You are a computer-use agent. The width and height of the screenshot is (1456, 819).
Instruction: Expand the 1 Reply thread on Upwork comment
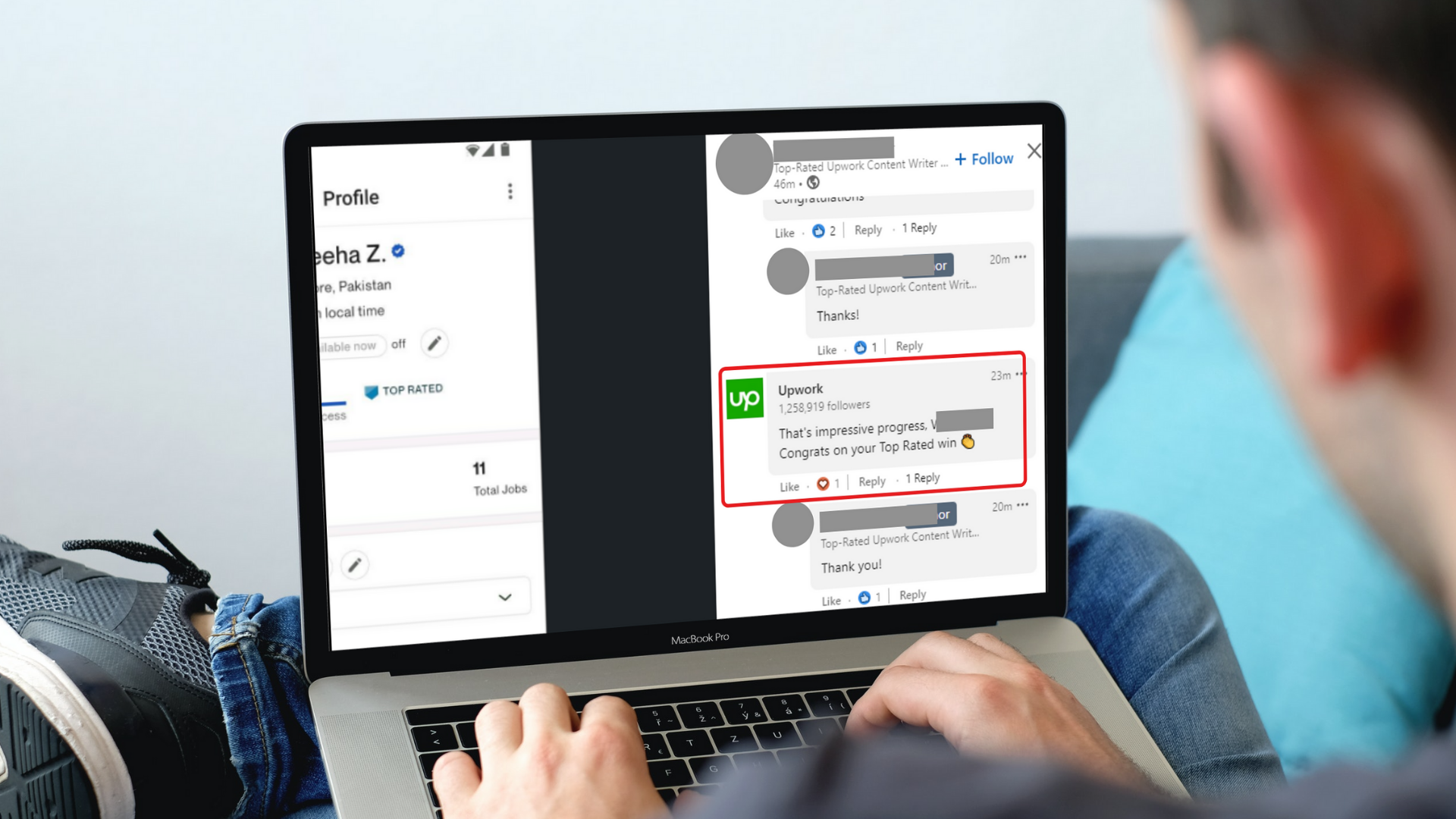click(922, 478)
